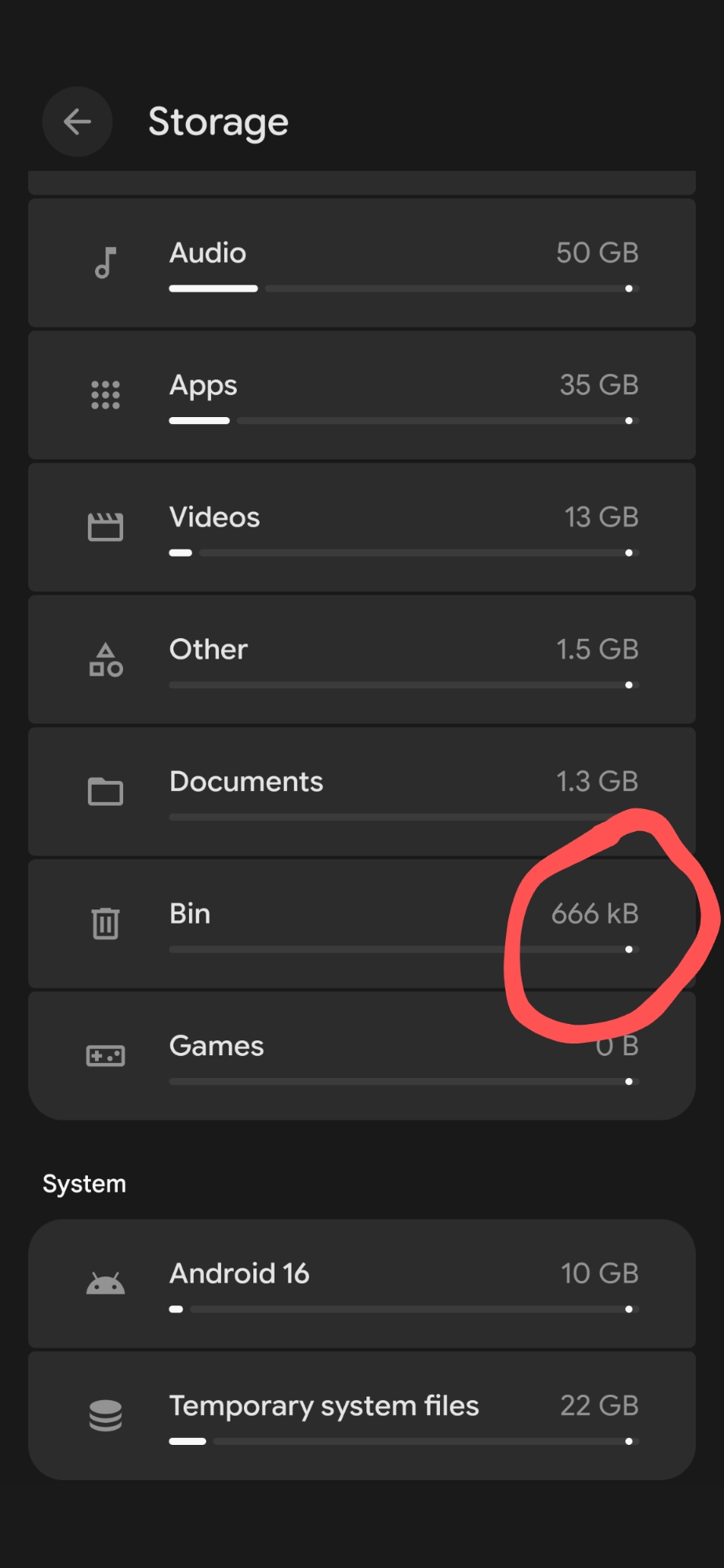Tap the back arrow button
Viewport: 724px width, 1568px height.
pyautogui.click(x=77, y=122)
